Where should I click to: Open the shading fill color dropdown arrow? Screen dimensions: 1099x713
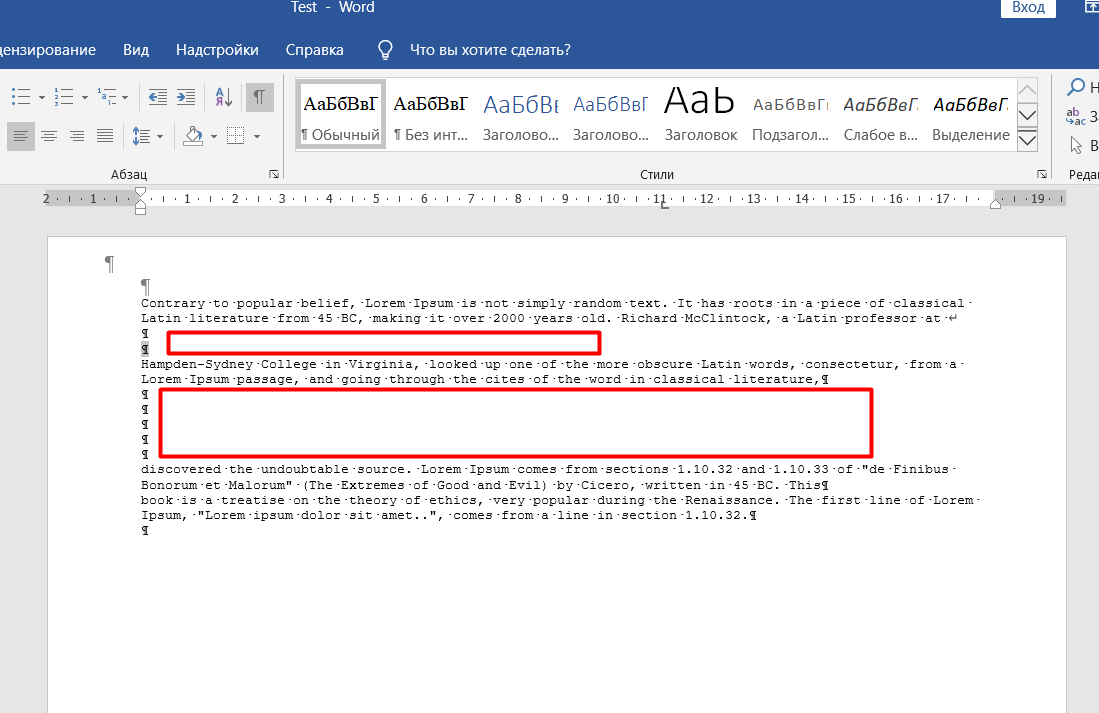pos(212,136)
